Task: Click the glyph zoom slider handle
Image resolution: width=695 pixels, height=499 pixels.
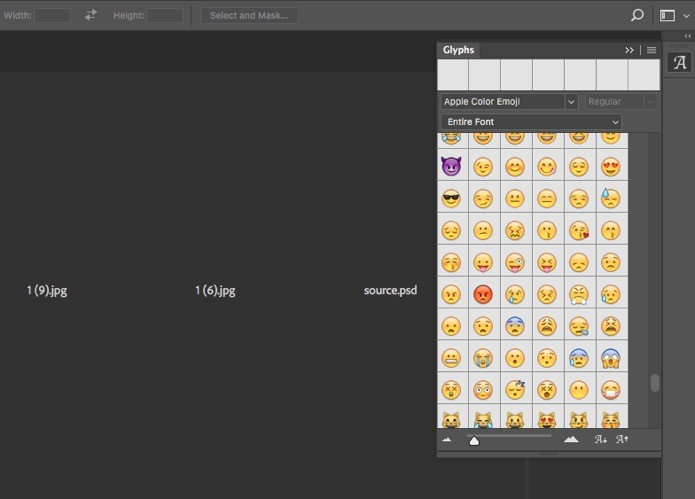Action: click(474, 441)
